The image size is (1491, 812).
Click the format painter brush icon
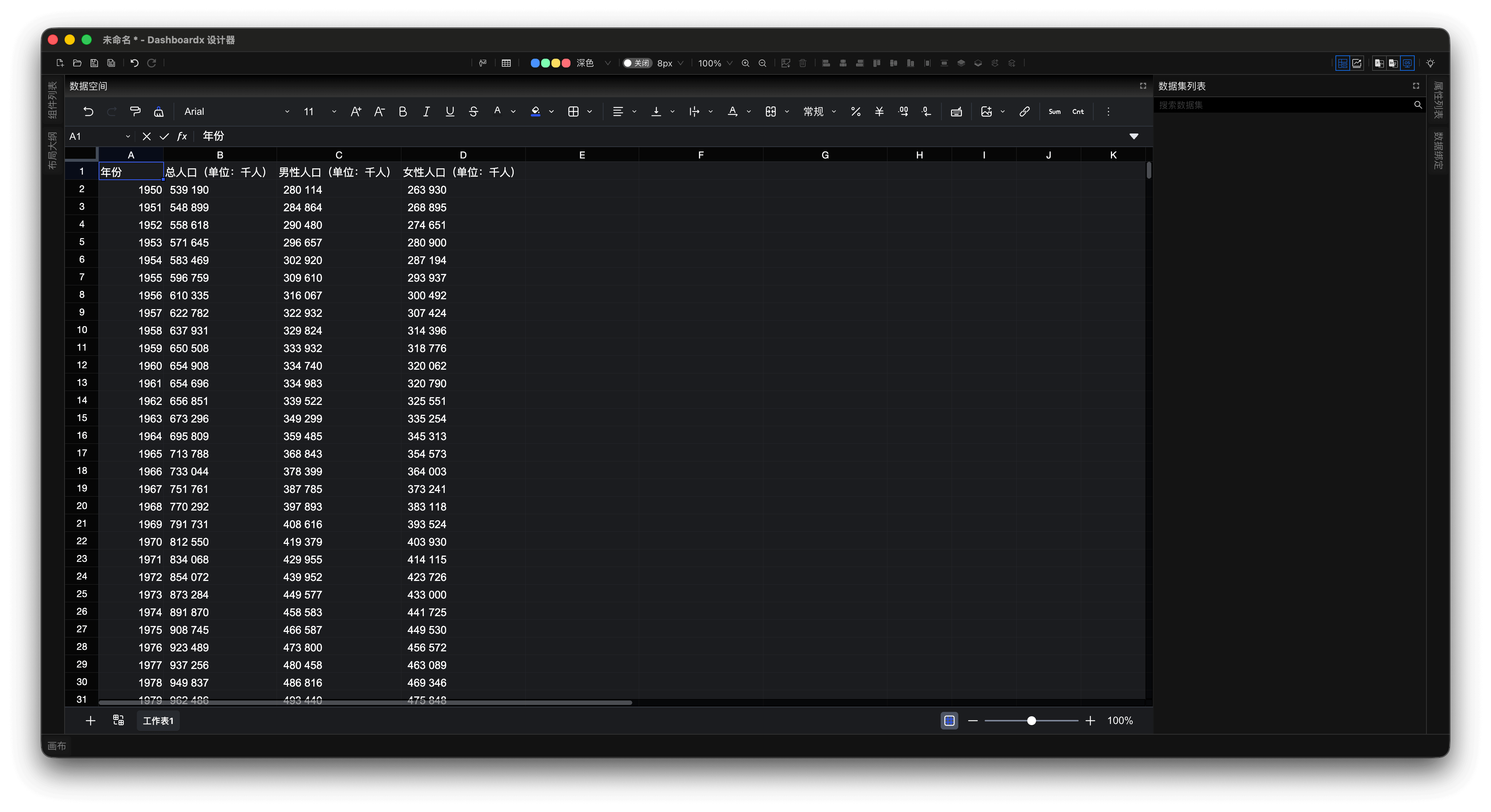coord(135,112)
